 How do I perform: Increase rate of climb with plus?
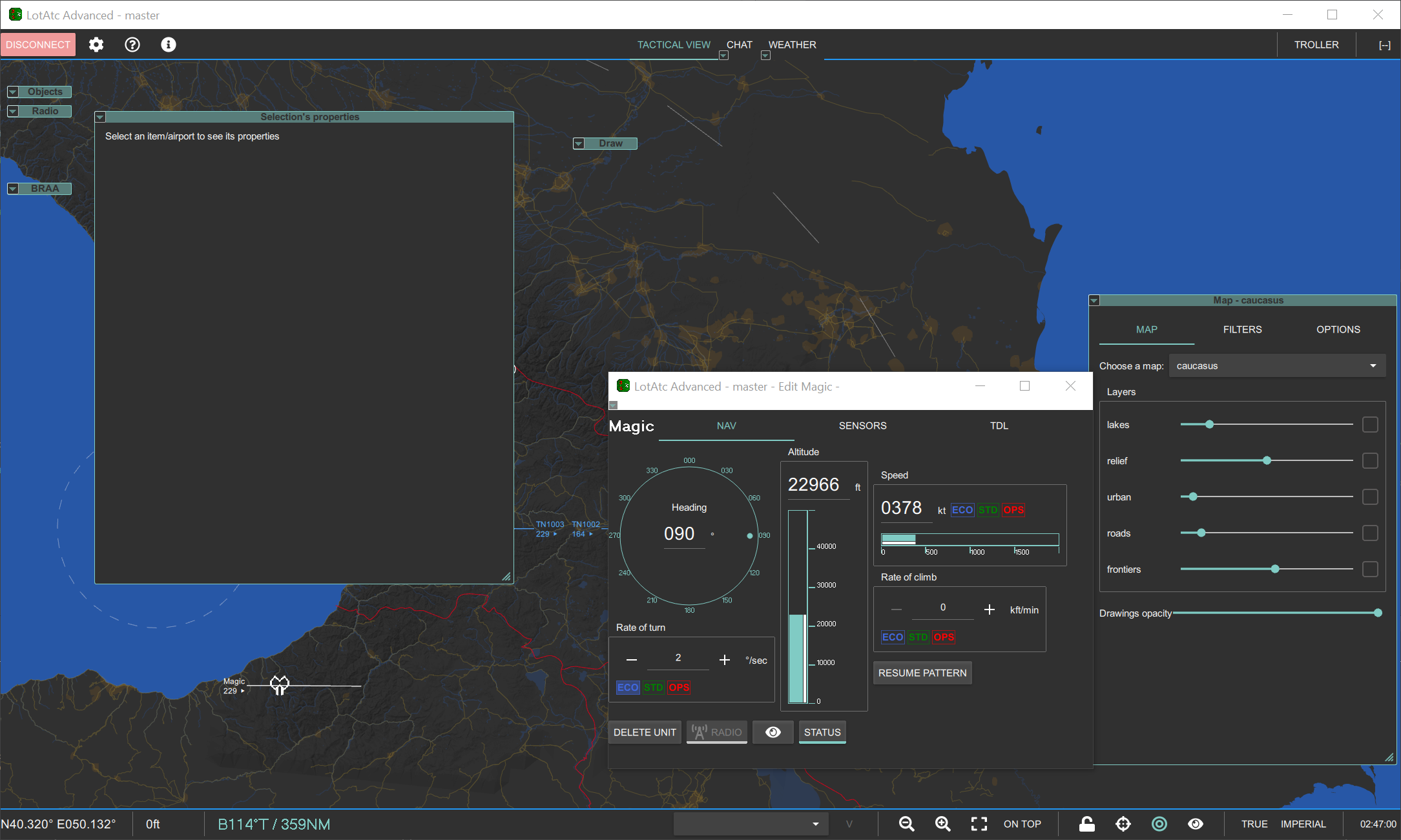click(x=990, y=610)
